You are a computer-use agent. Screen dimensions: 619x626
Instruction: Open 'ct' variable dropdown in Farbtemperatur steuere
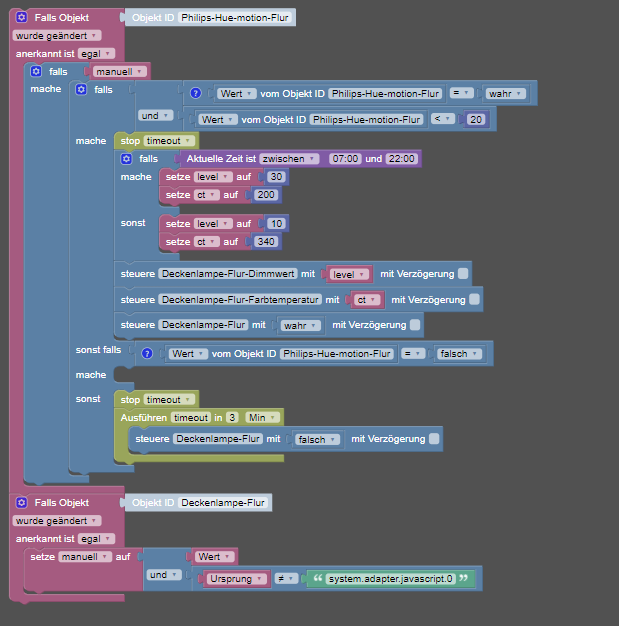[367, 300]
